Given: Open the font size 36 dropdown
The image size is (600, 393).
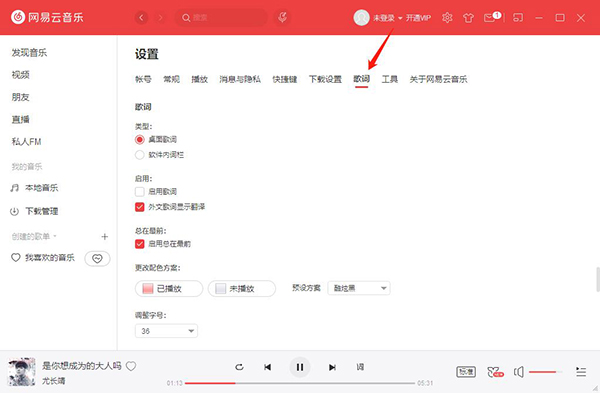Looking at the screenshot, I should (x=166, y=331).
